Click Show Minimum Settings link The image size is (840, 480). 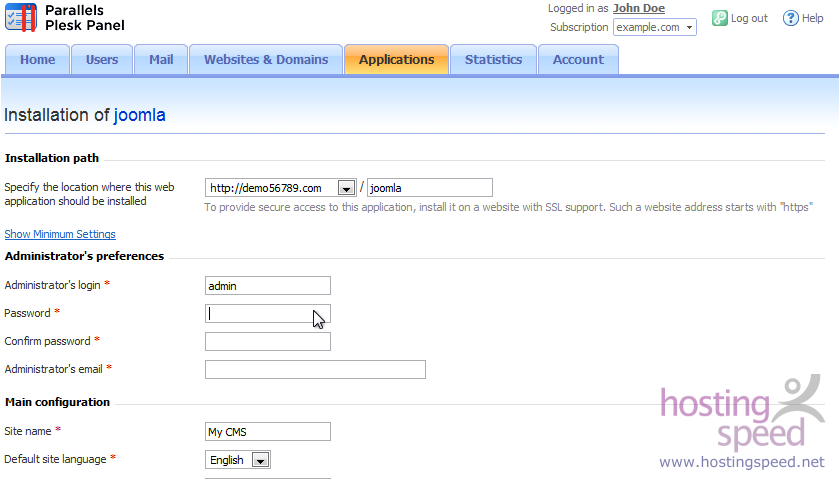60,234
